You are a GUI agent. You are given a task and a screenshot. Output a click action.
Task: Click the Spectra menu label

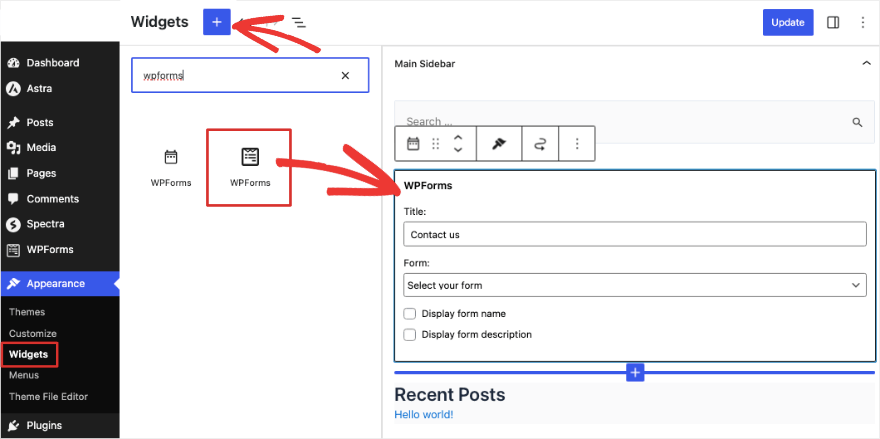[x=45, y=224]
